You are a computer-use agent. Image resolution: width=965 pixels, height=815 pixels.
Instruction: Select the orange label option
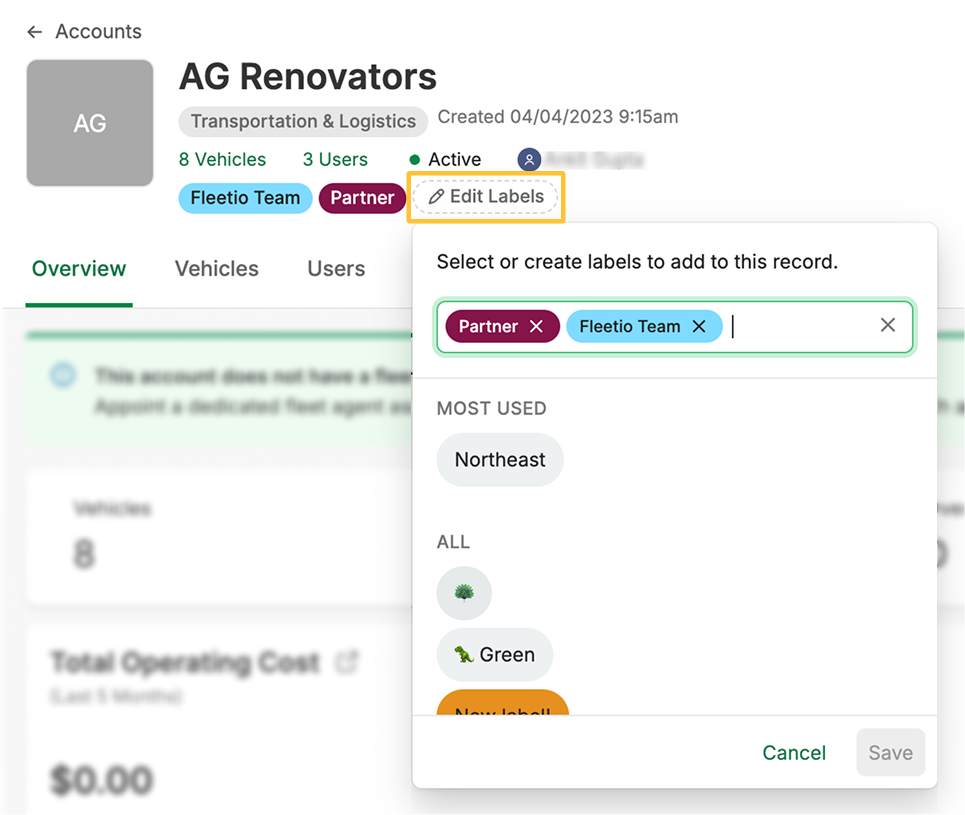(502, 704)
